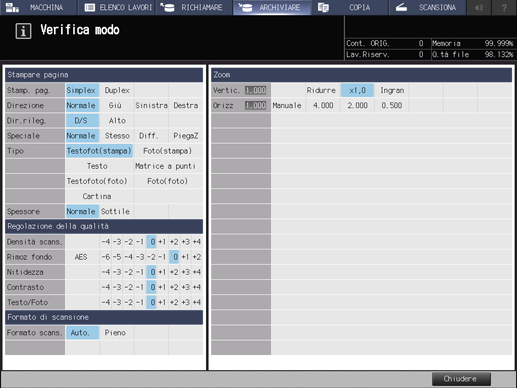Choose 0.500 zoom preset
The image size is (517, 388).
tap(391, 105)
